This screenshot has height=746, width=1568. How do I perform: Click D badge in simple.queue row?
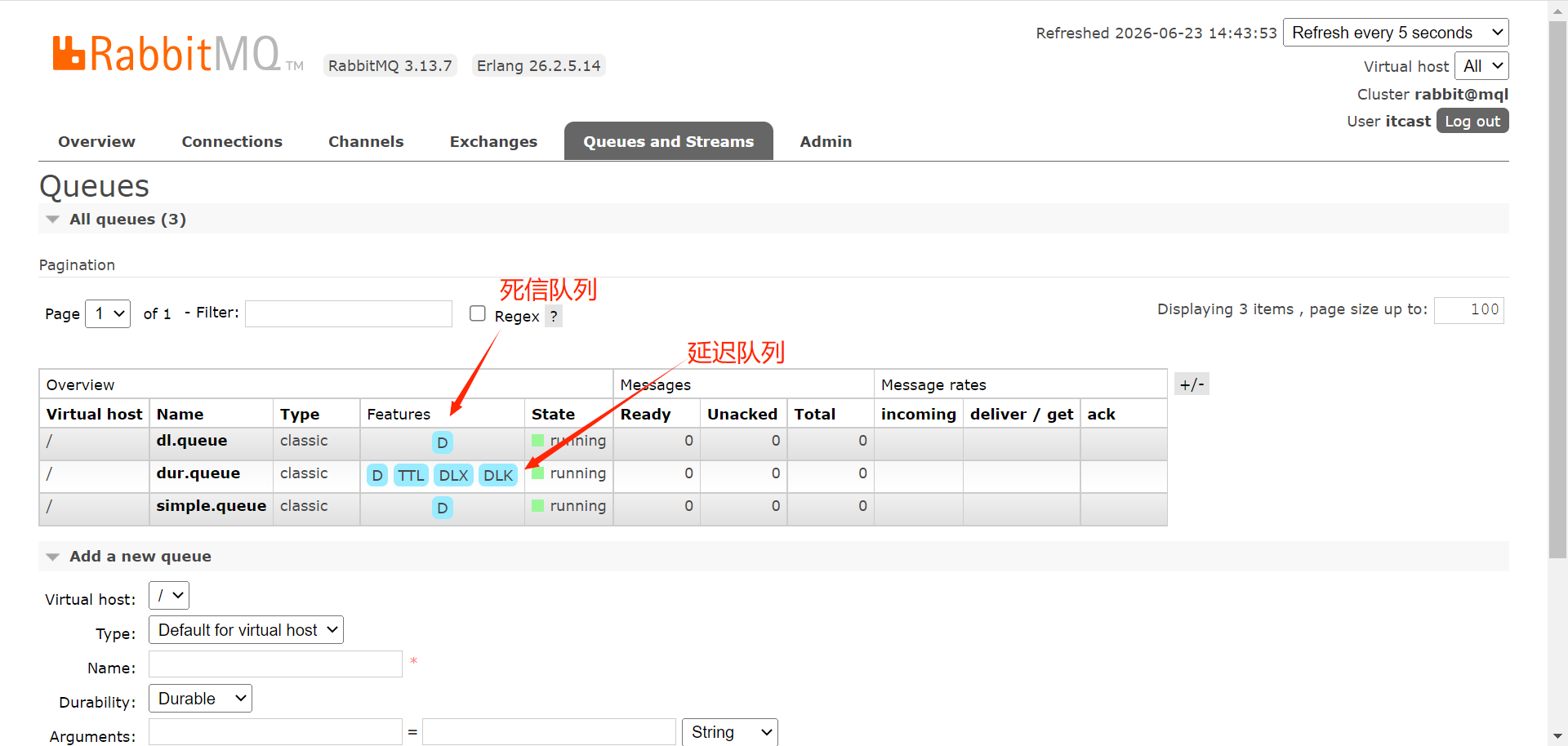[x=442, y=508]
